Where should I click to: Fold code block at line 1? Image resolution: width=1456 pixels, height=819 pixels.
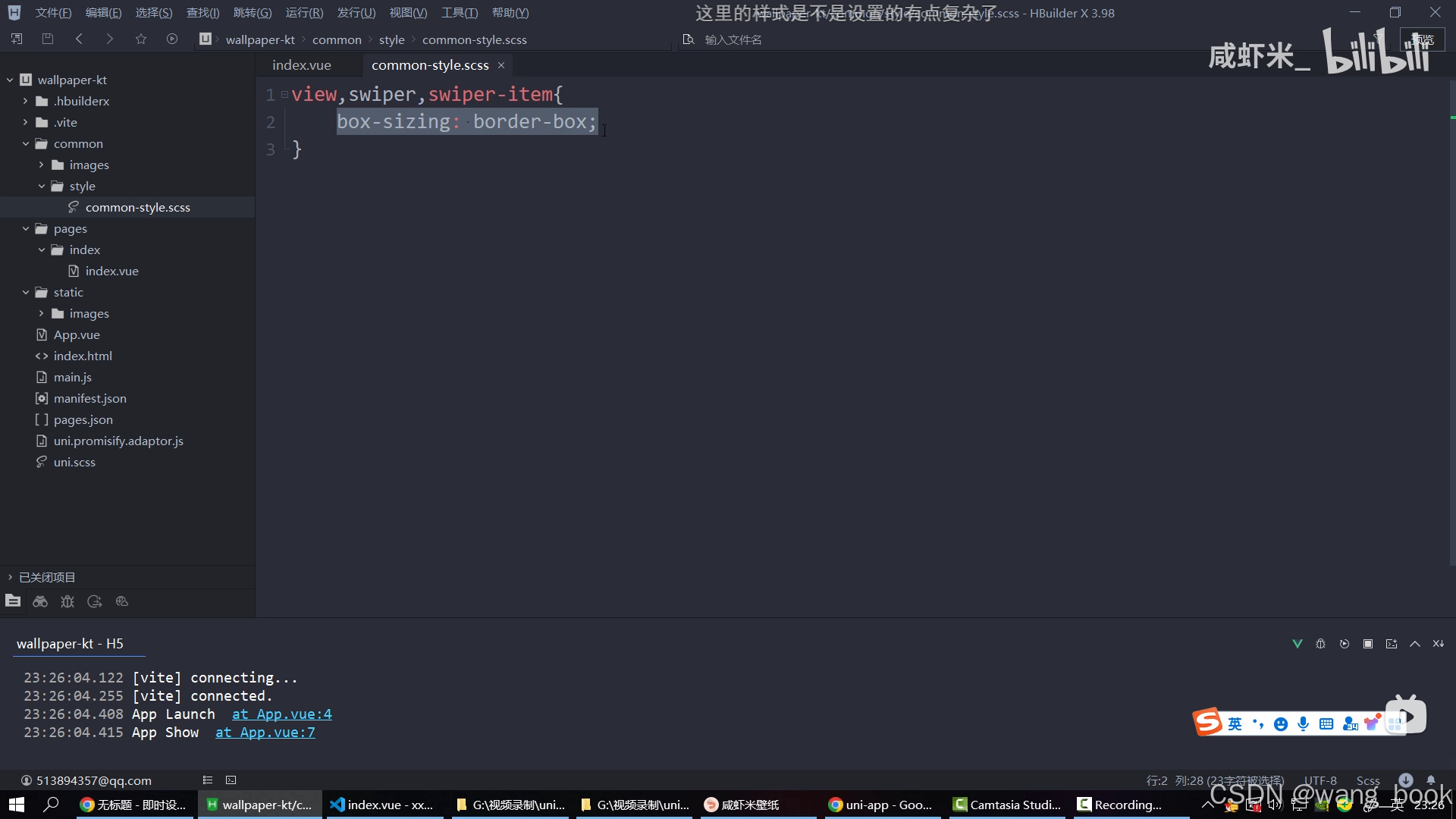click(x=284, y=95)
